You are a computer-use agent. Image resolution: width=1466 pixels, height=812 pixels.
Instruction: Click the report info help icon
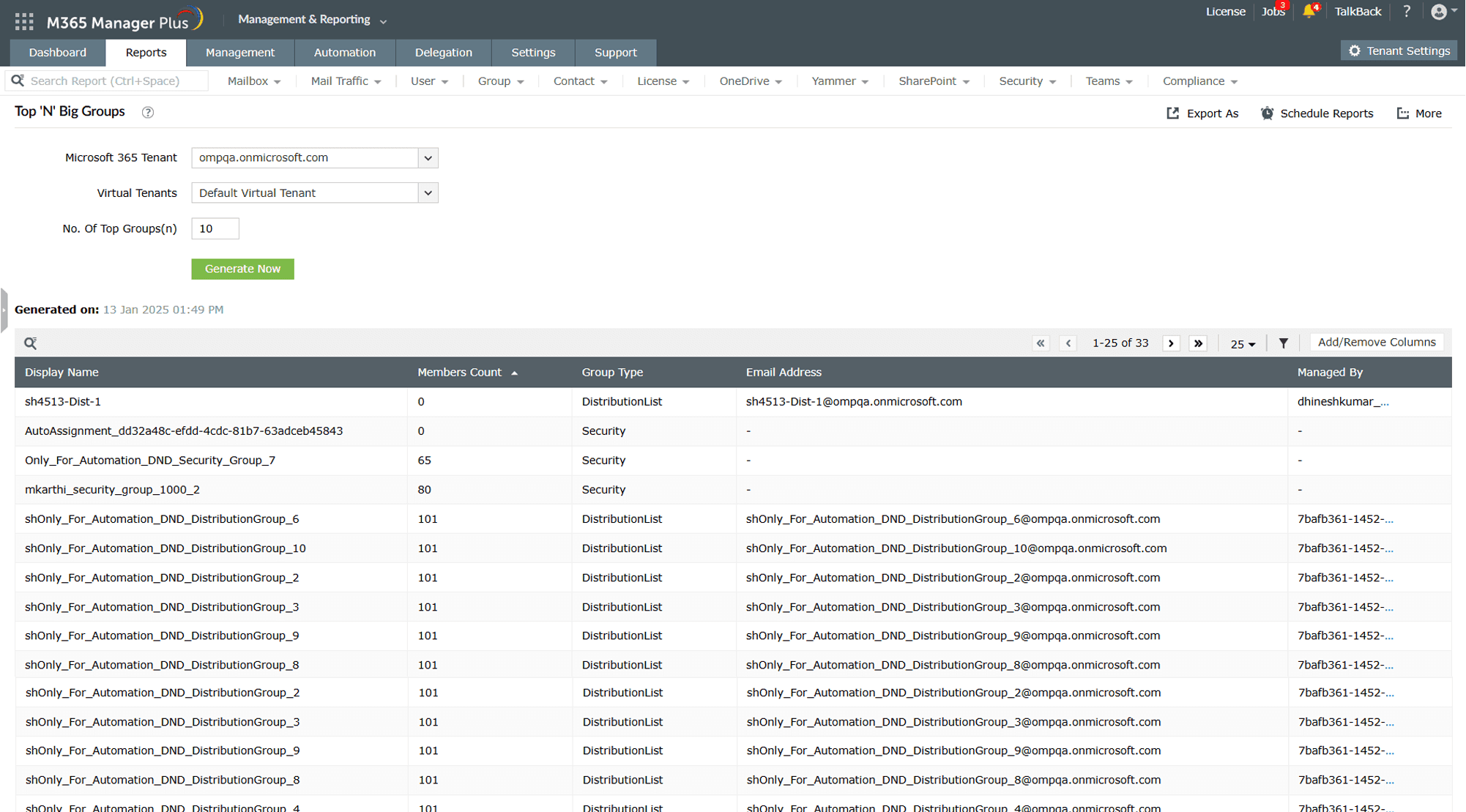point(148,112)
